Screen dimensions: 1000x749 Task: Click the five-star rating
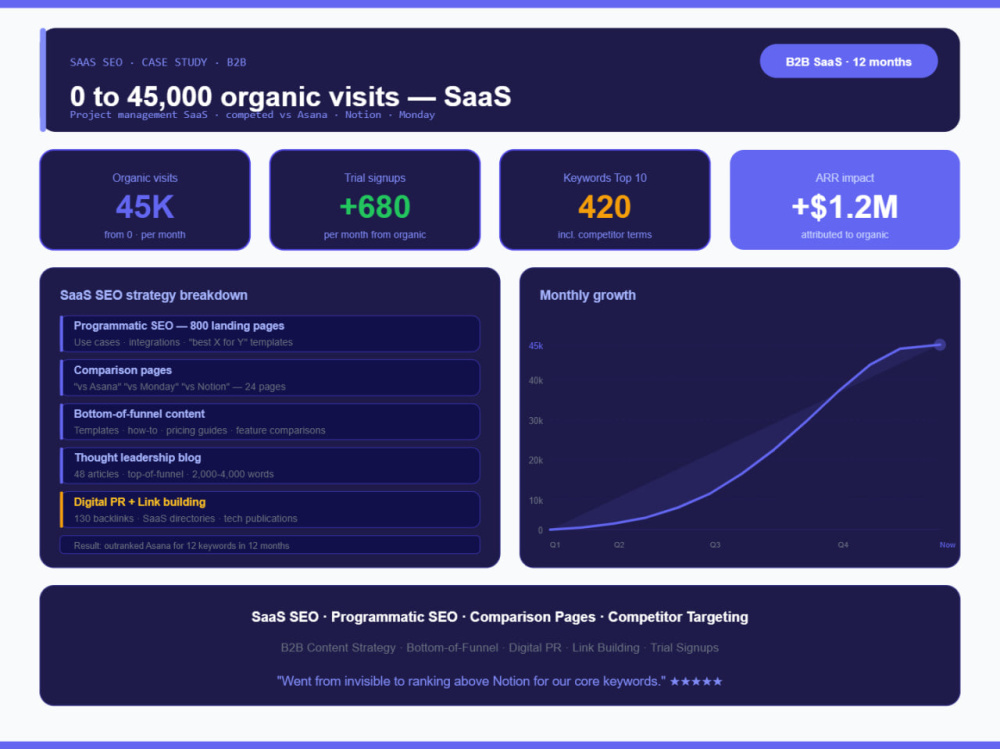pyautogui.click(x=696, y=681)
